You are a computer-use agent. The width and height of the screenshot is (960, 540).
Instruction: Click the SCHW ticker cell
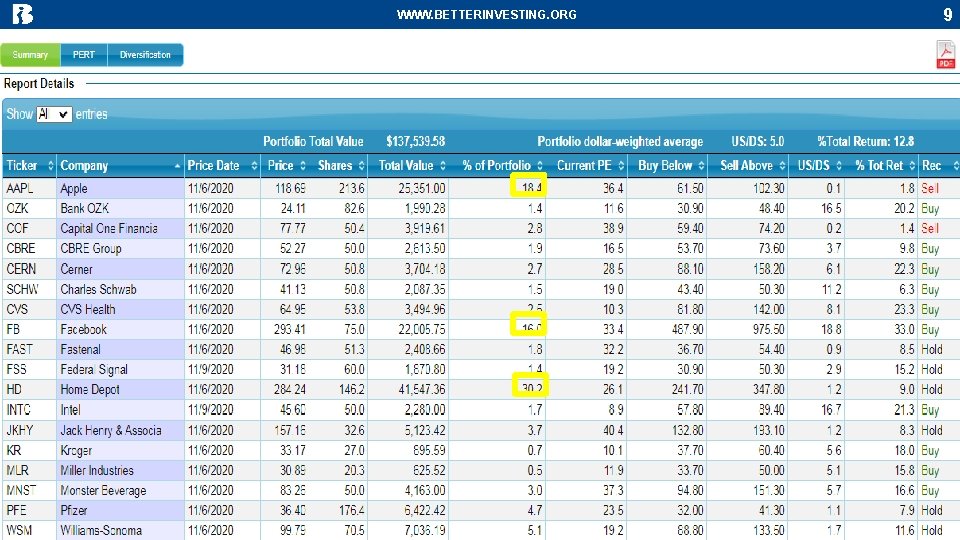pyautogui.click(x=29, y=289)
